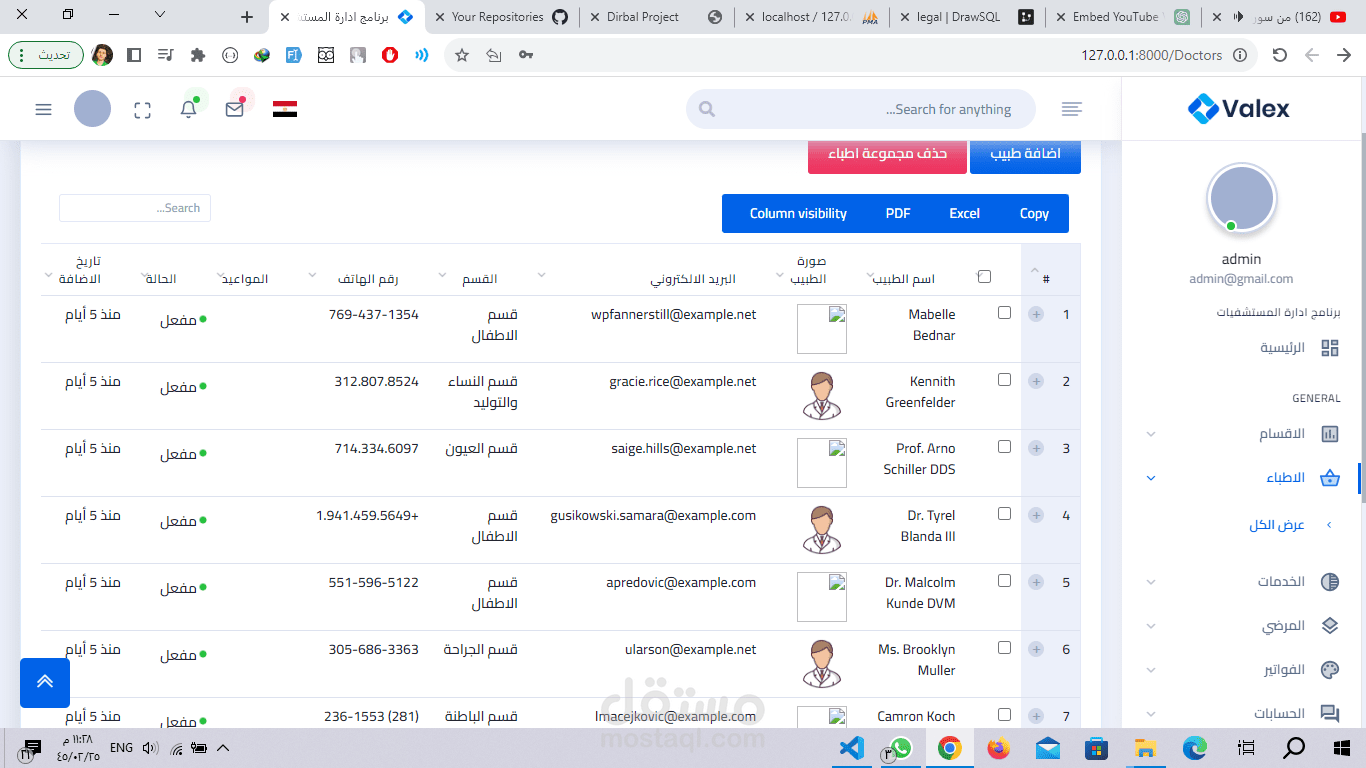1366x768 pixels.
Task: Click the header user avatar circle
Action: (x=92, y=109)
